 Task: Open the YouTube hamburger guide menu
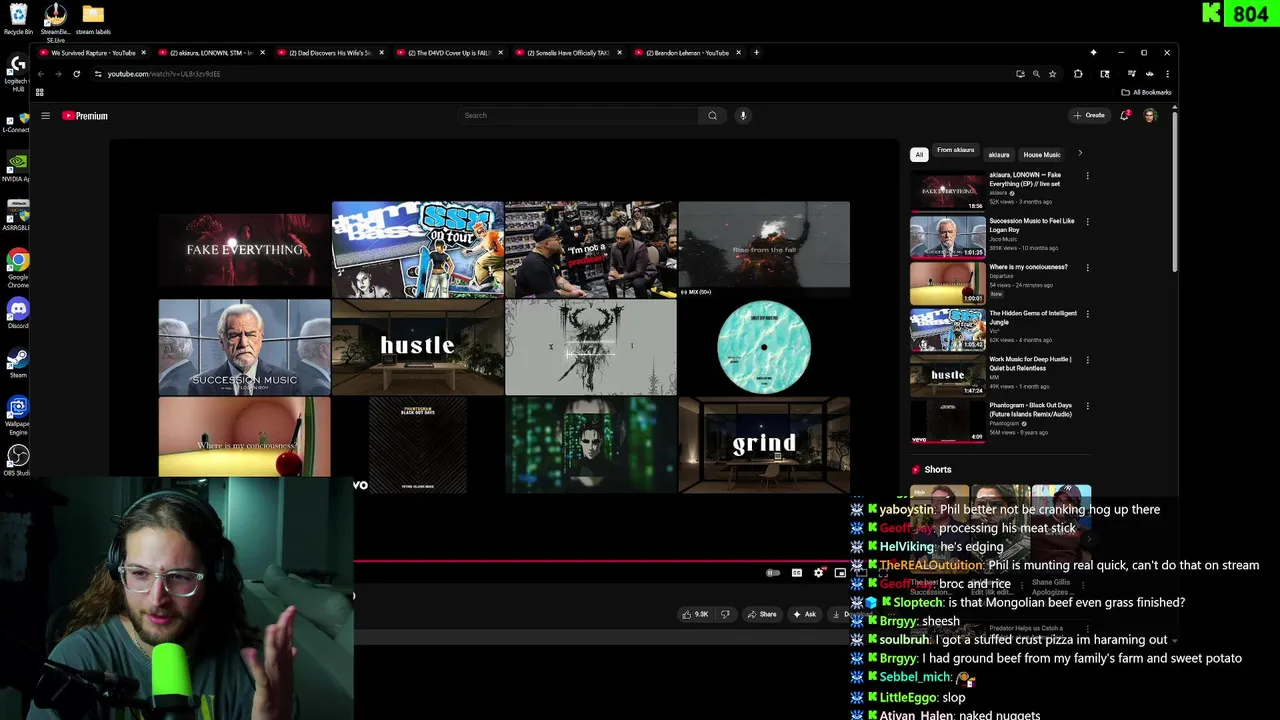click(x=45, y=116)
